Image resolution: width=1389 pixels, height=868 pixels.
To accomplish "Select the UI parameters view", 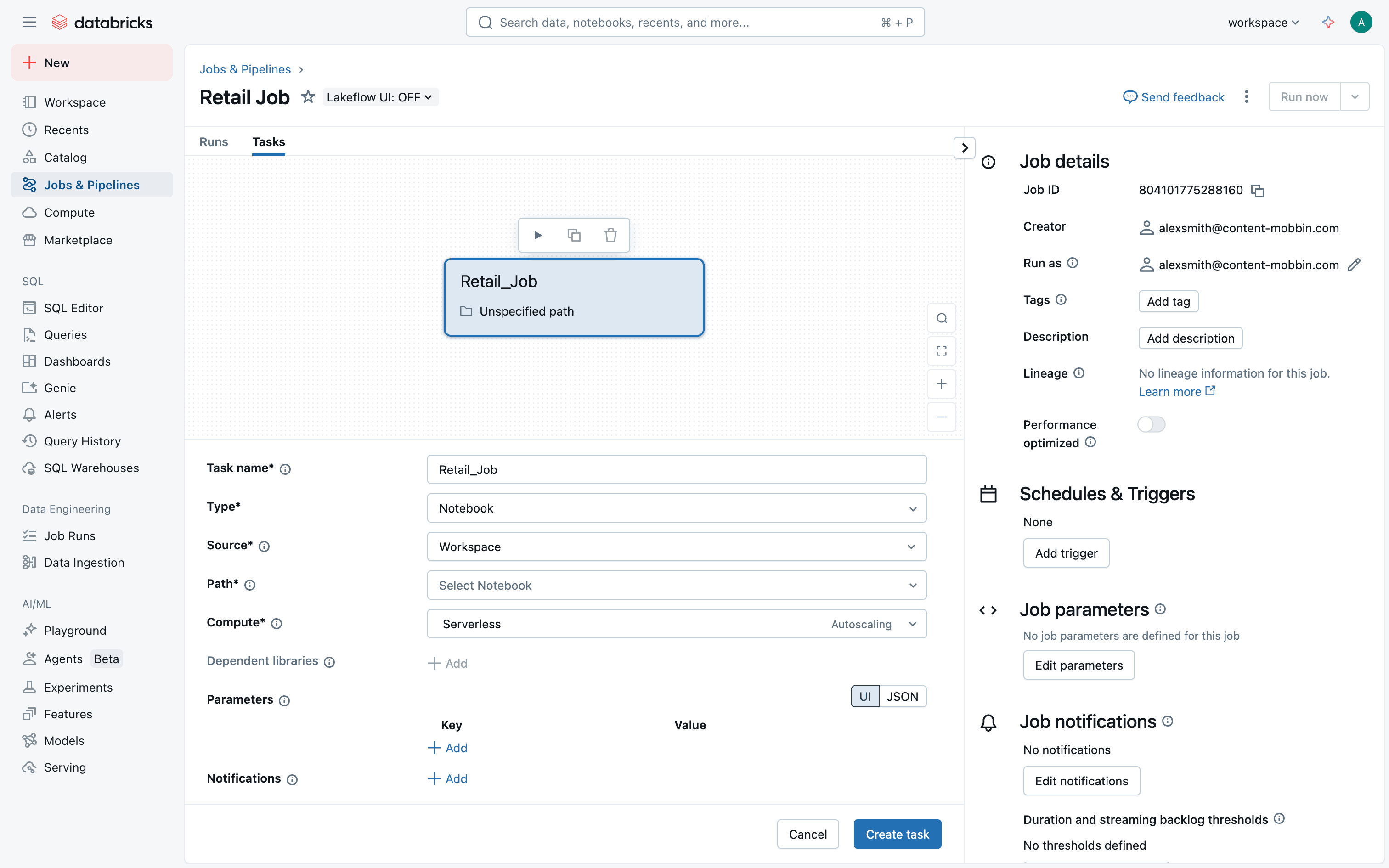I will (x=865, y=696).
